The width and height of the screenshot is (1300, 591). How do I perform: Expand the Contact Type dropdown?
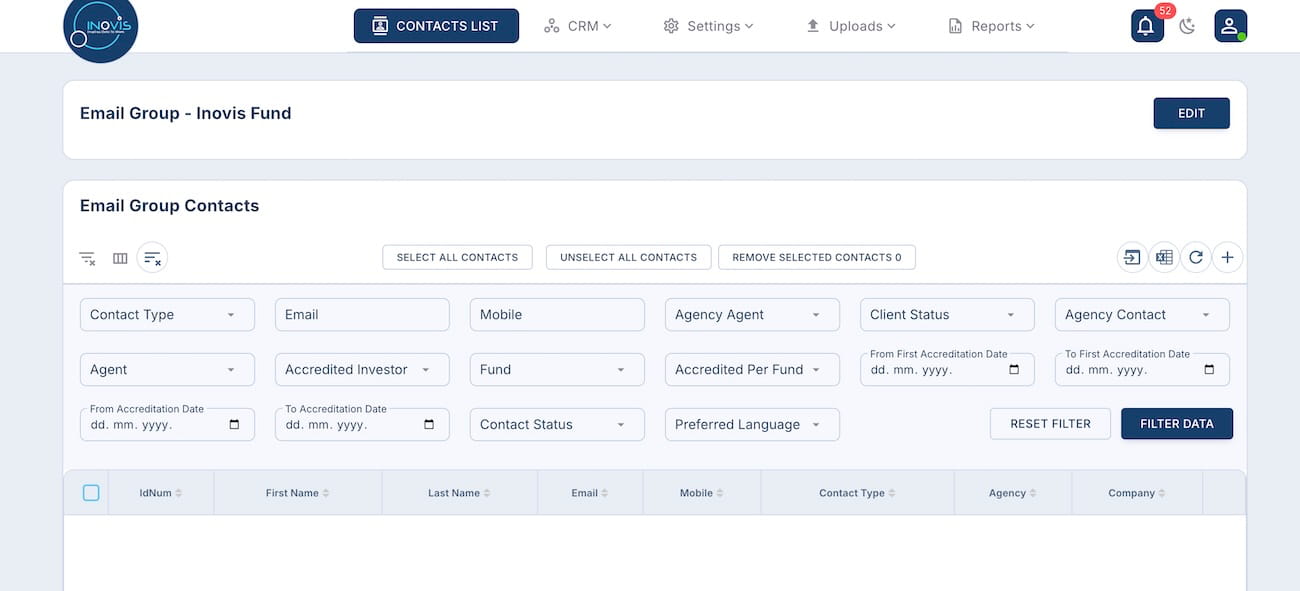[x=167, y=315]
